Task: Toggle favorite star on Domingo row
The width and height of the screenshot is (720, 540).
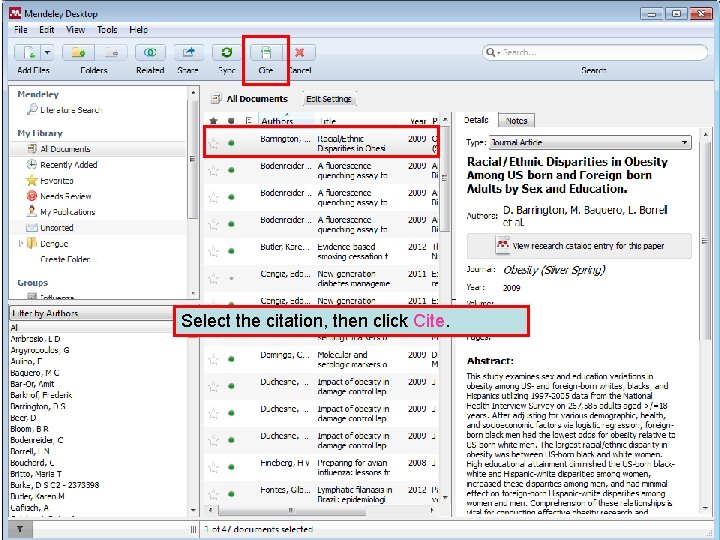Action: (x=213, y=360)
